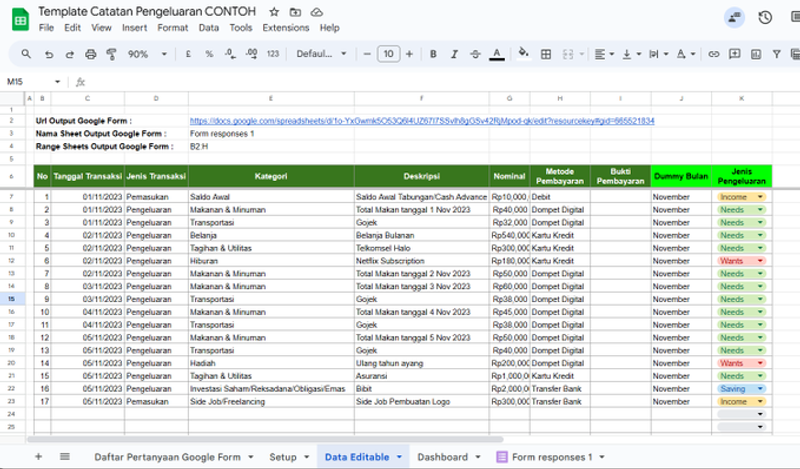Screen dimensions: 800x469
Task: Select column E header
Action: pos(271,98)
